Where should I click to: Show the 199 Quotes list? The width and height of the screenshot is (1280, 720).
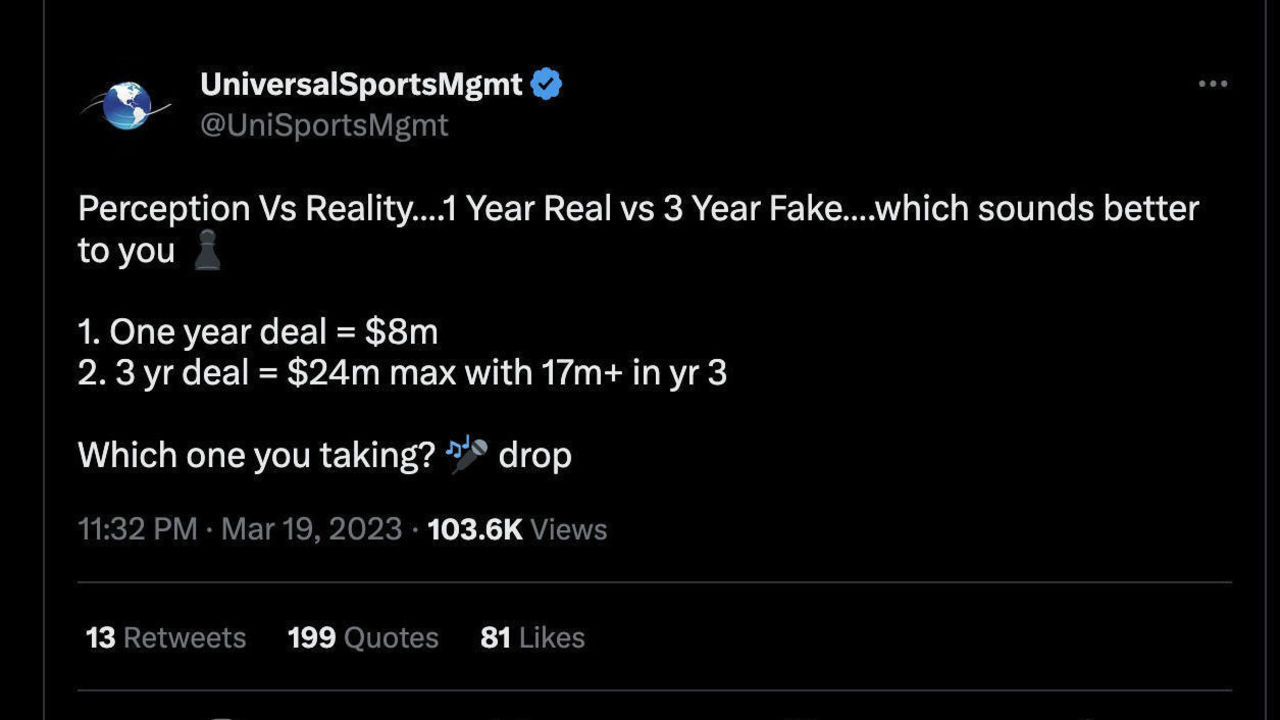pyautogui.click(x=363, y=638)
